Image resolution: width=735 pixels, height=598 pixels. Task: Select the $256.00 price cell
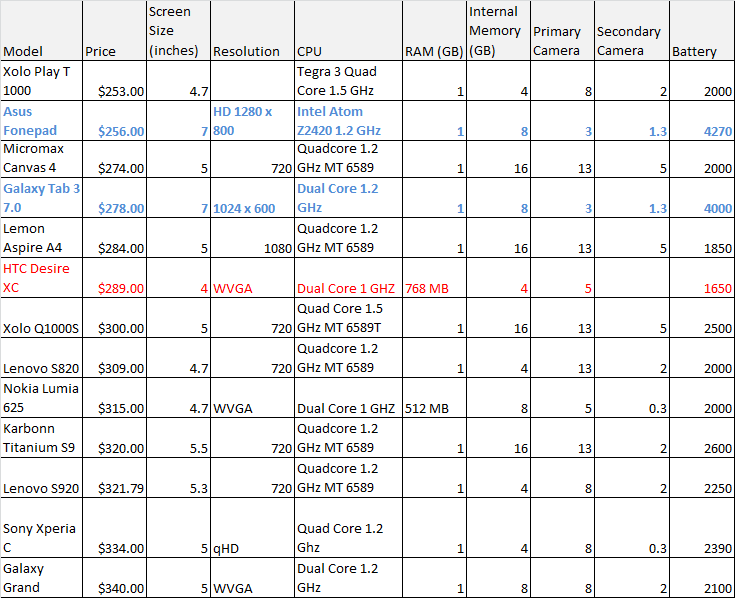[114, 121]
